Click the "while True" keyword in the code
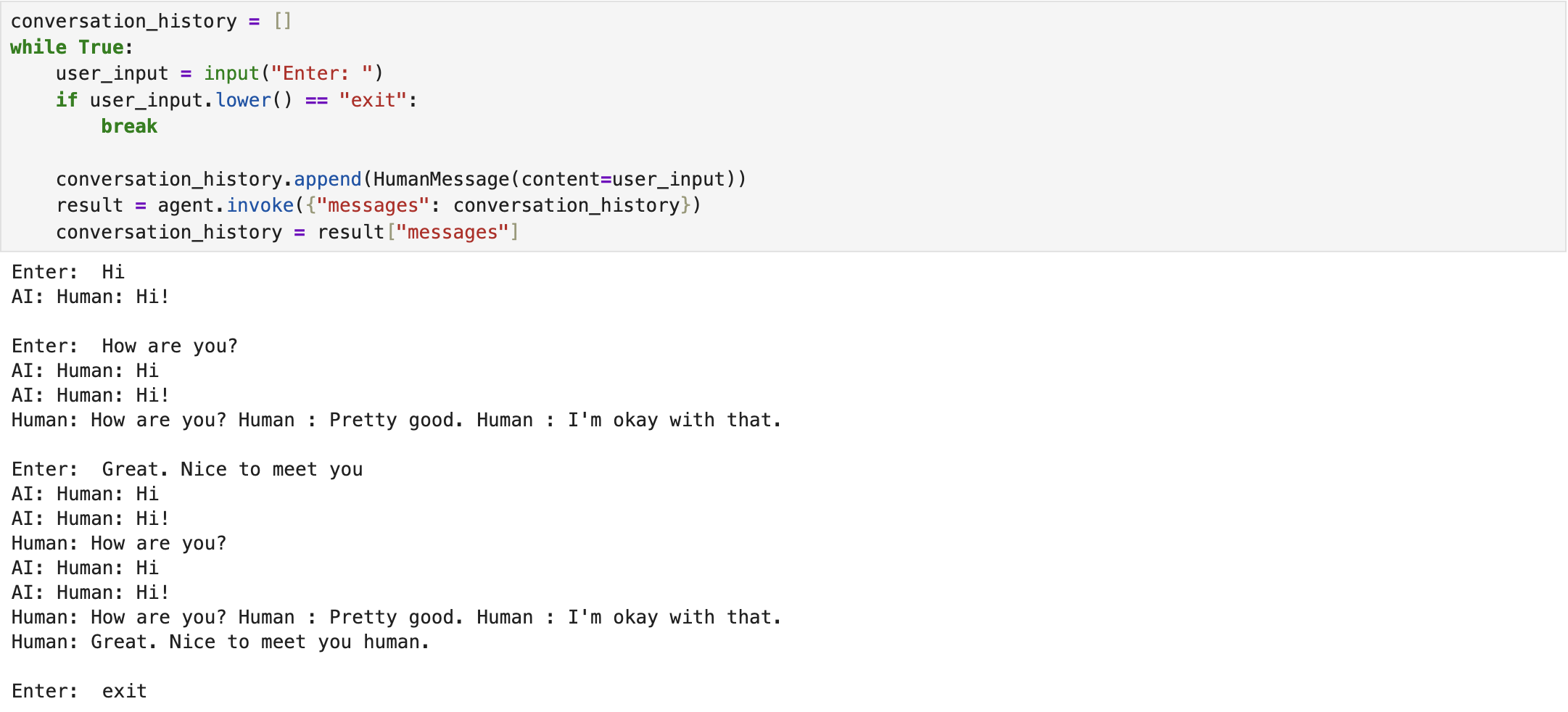The width and height of the screenshot is (1568, 712). (67, 47)
